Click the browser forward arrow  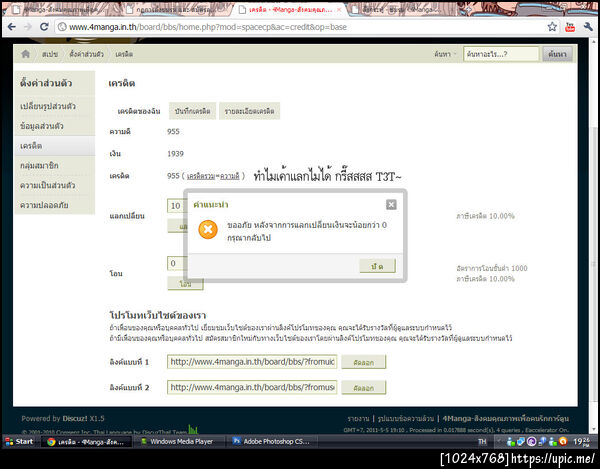28,27
